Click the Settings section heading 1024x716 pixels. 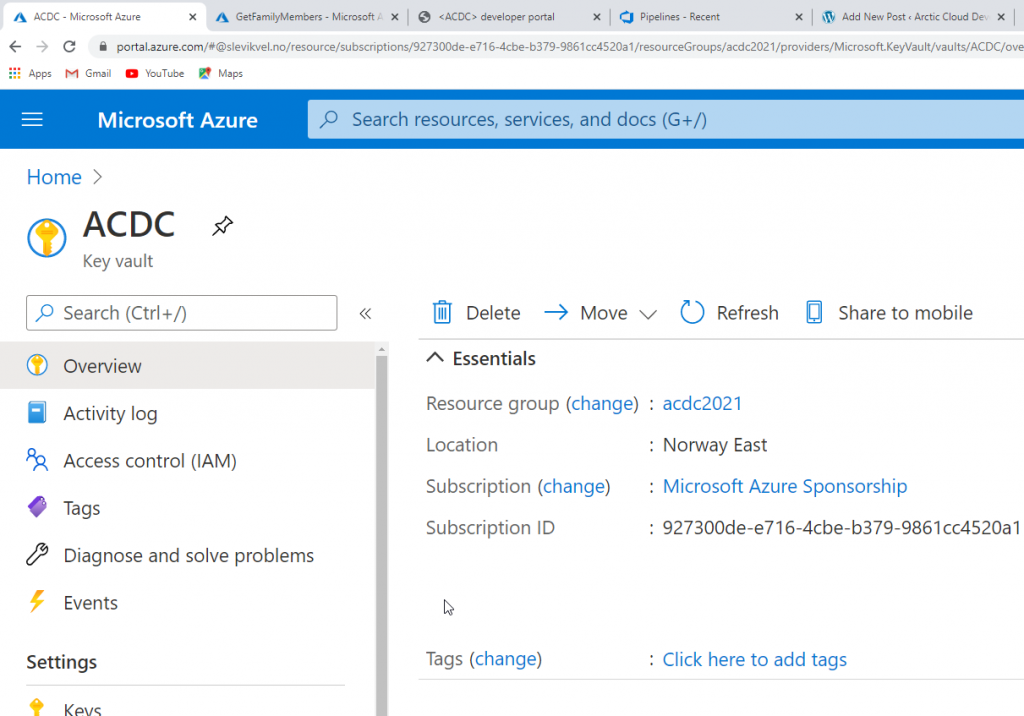coord(61,662)
